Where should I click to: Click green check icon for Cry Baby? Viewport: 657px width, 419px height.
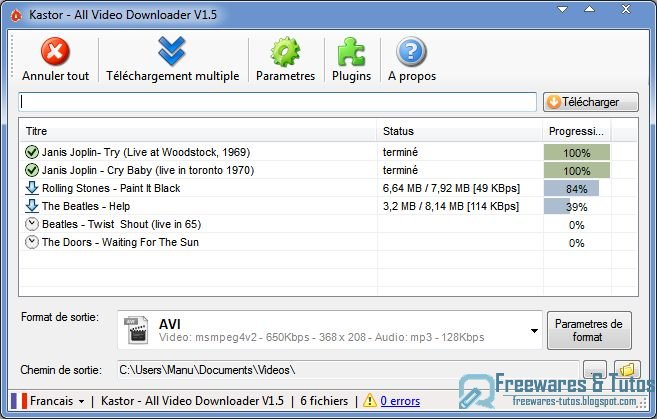coord(31,170)
